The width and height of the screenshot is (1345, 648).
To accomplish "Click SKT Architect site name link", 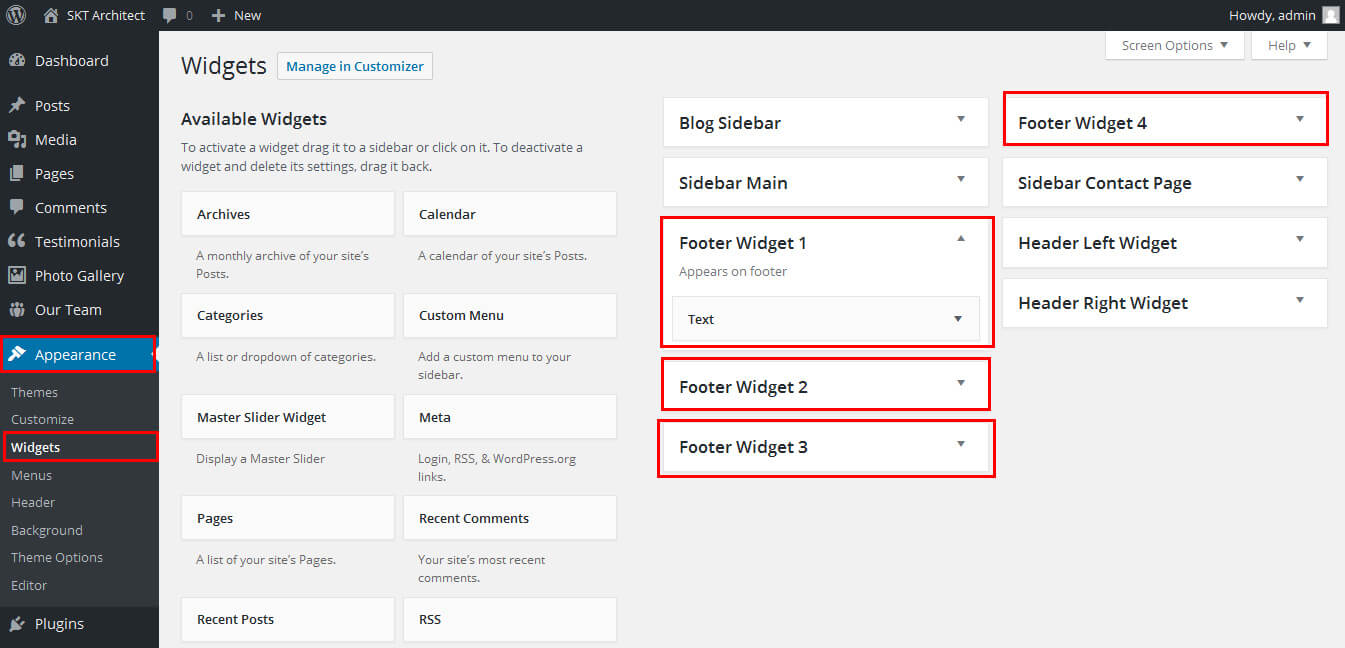I will pyautogui.click(x=105, y=15).
